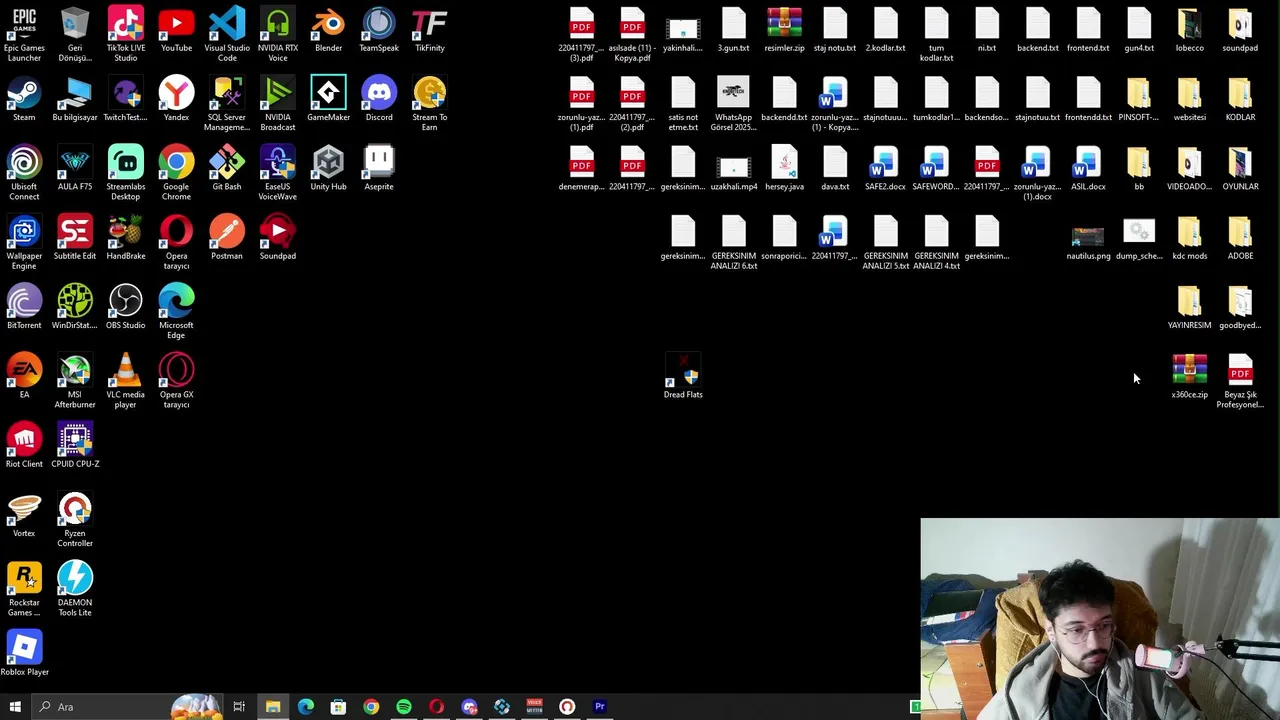Select the Bu bilgisayar icon
Image resolution: width=1280 pixels, height=720 pixels.
(75, 99)
